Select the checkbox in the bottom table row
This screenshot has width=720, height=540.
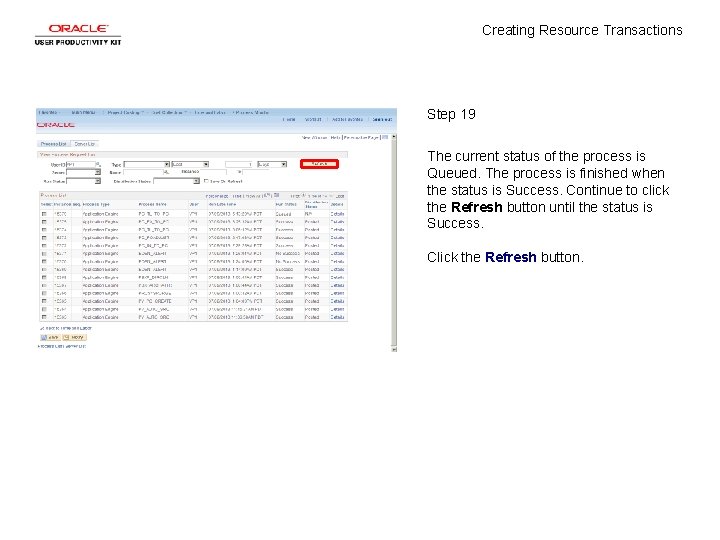[x=44, y=317]
